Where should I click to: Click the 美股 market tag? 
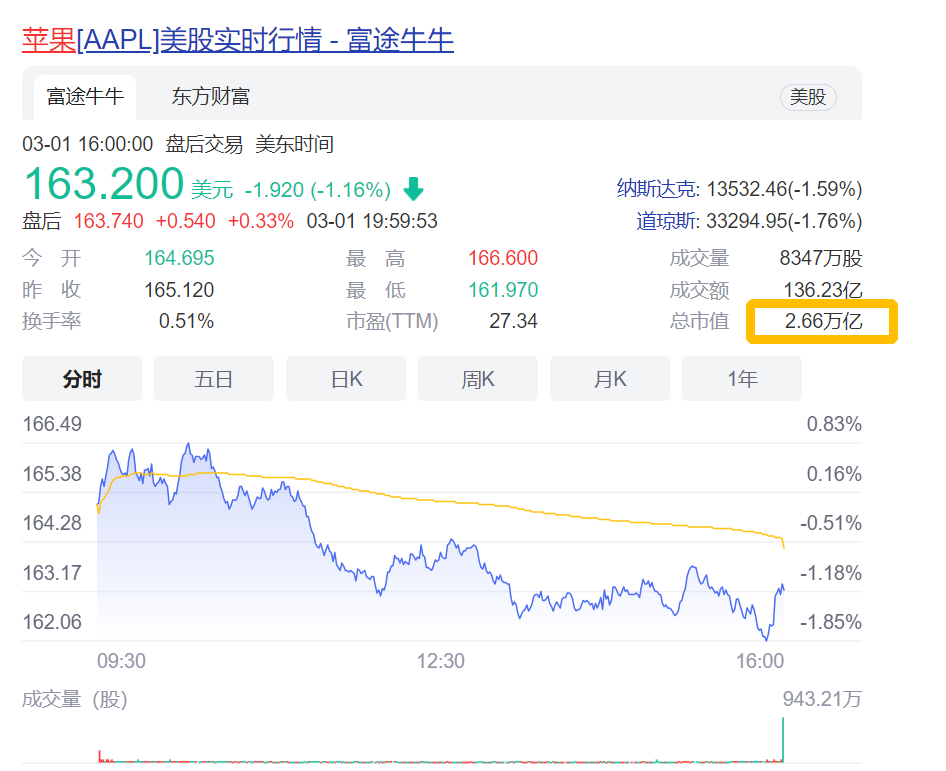click(808, 97)
